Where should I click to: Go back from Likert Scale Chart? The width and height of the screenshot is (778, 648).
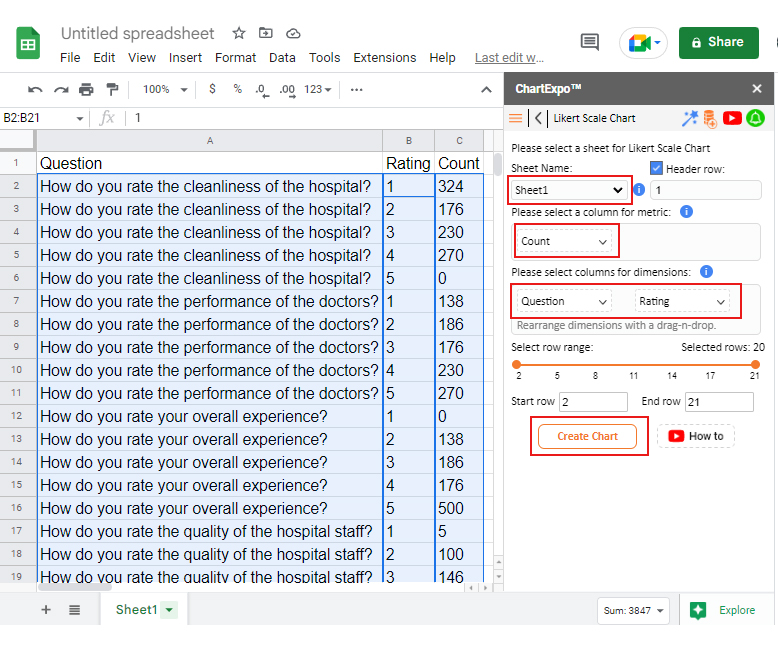click(538, 118)
